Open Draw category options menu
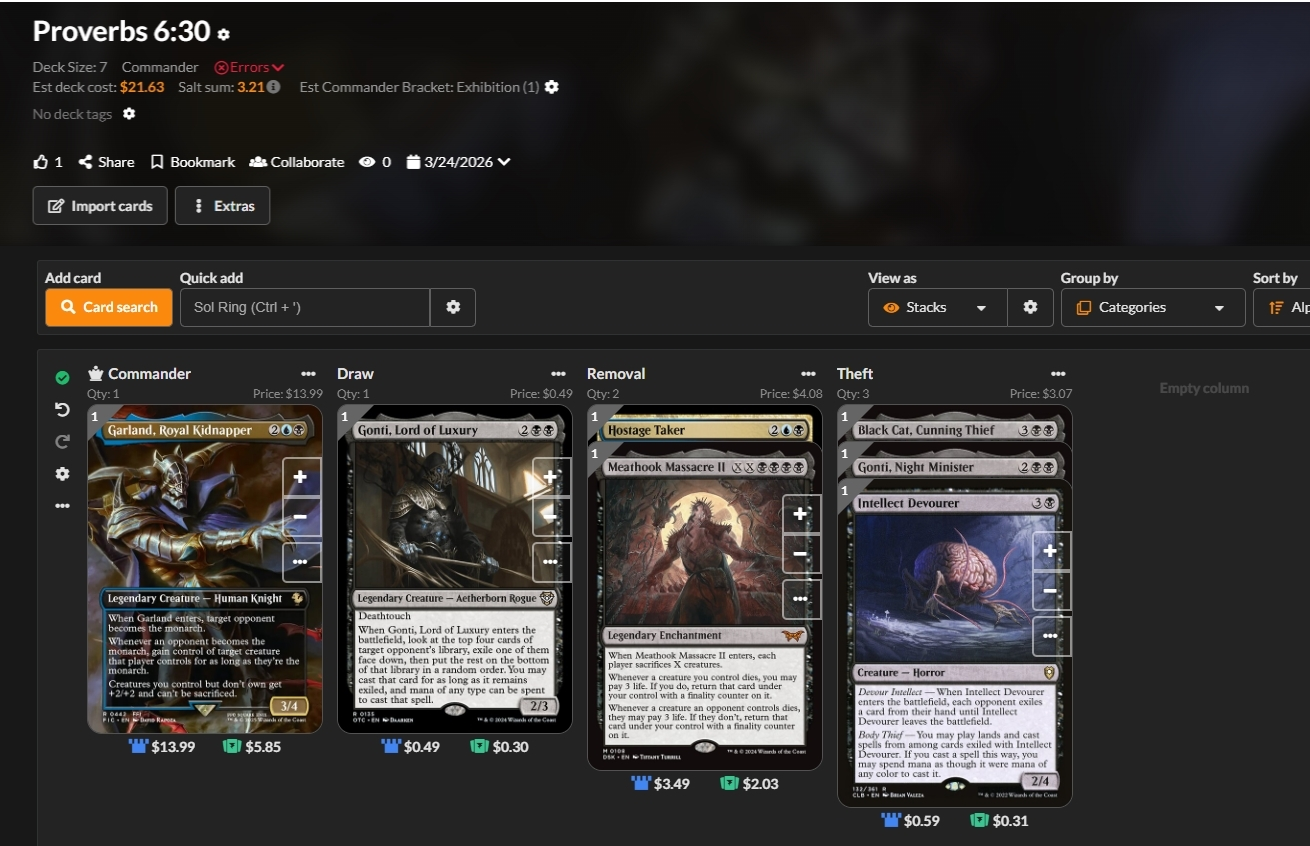The image size is (1310, 846). pos(558,374)
